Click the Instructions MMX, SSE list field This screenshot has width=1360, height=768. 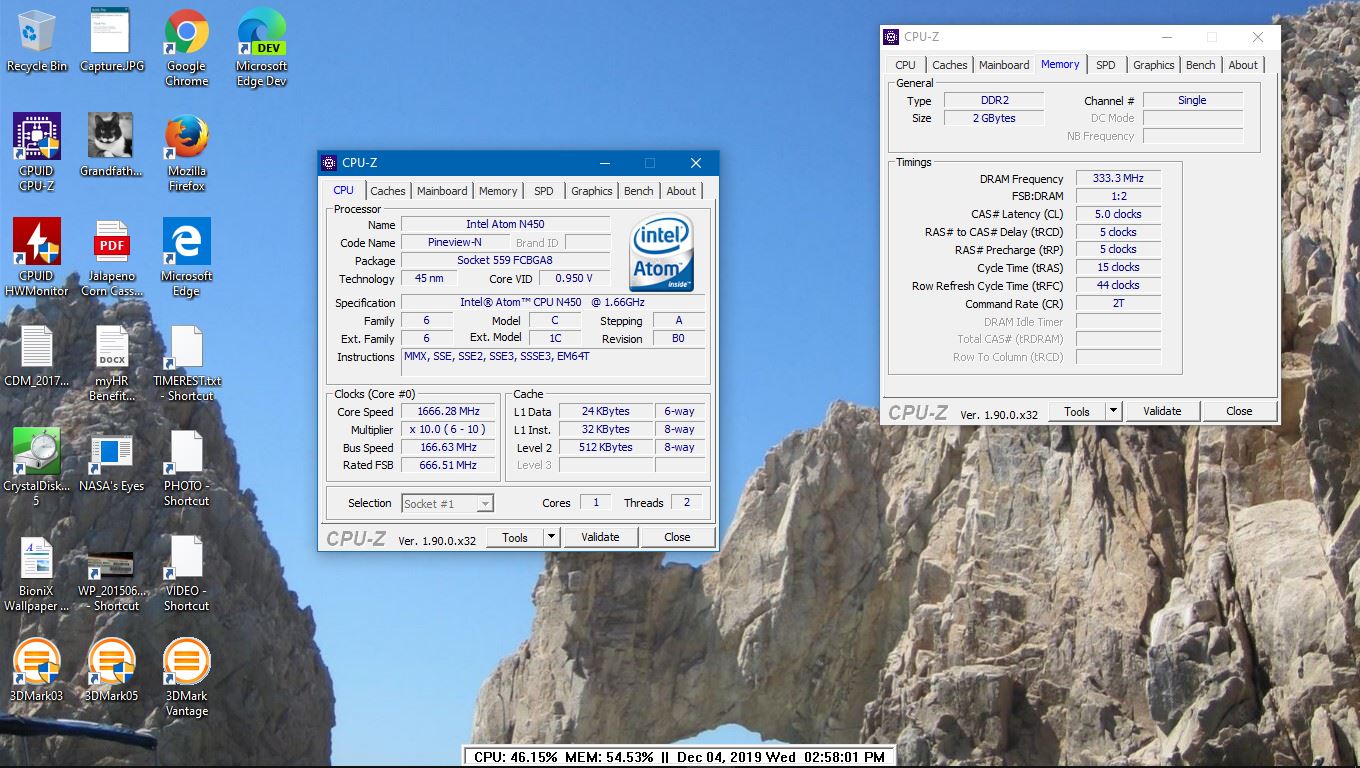click(553, 362)
